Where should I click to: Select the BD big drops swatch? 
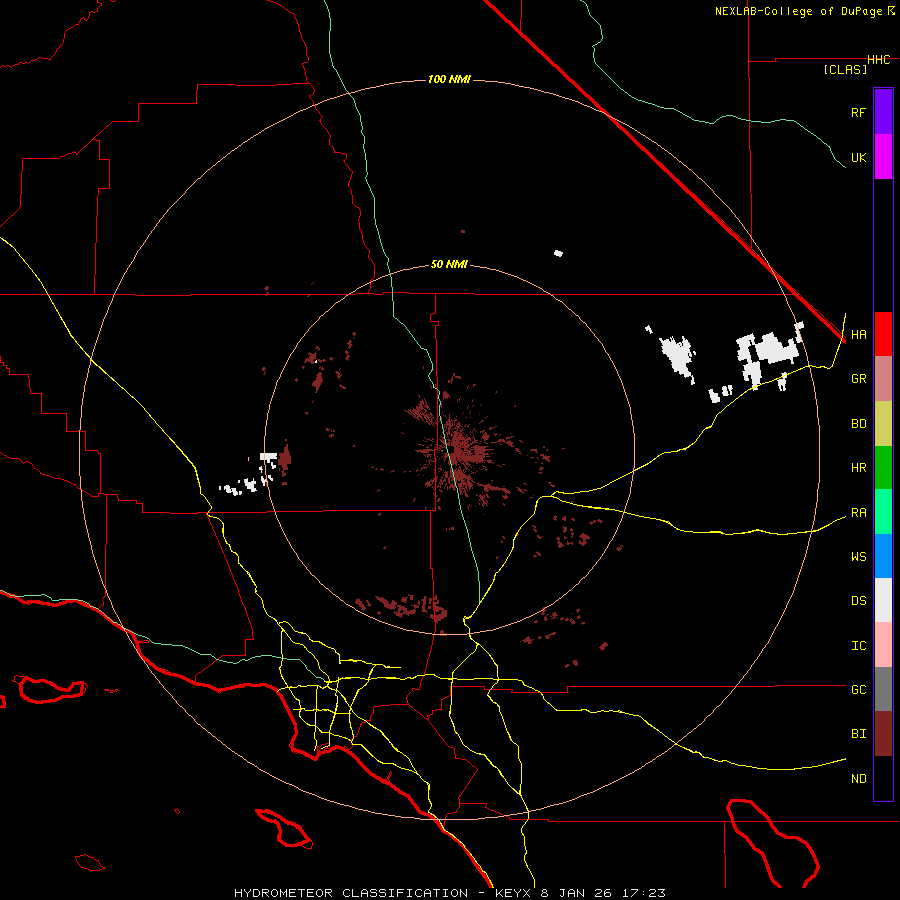[883, 424]
